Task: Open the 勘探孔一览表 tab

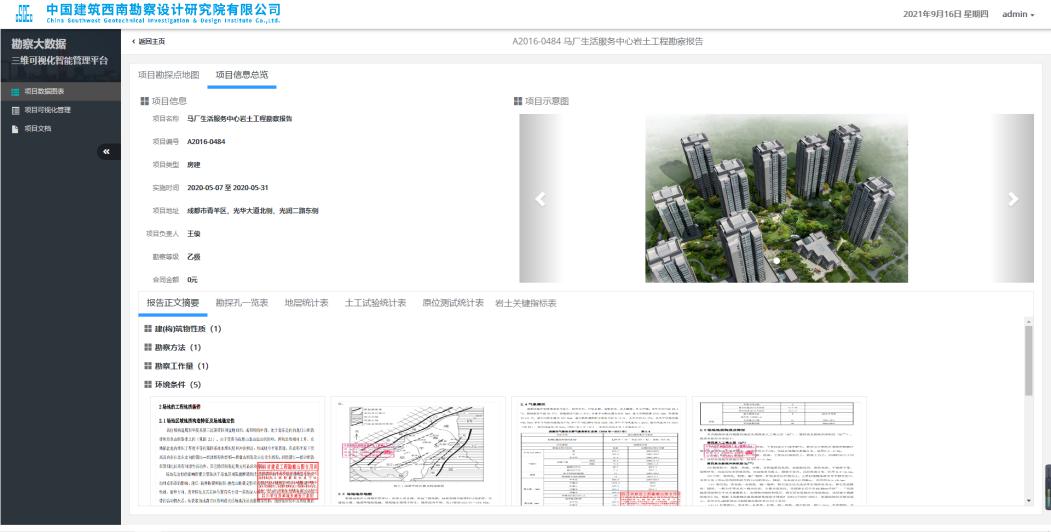Action: click(x=242, y=303)
